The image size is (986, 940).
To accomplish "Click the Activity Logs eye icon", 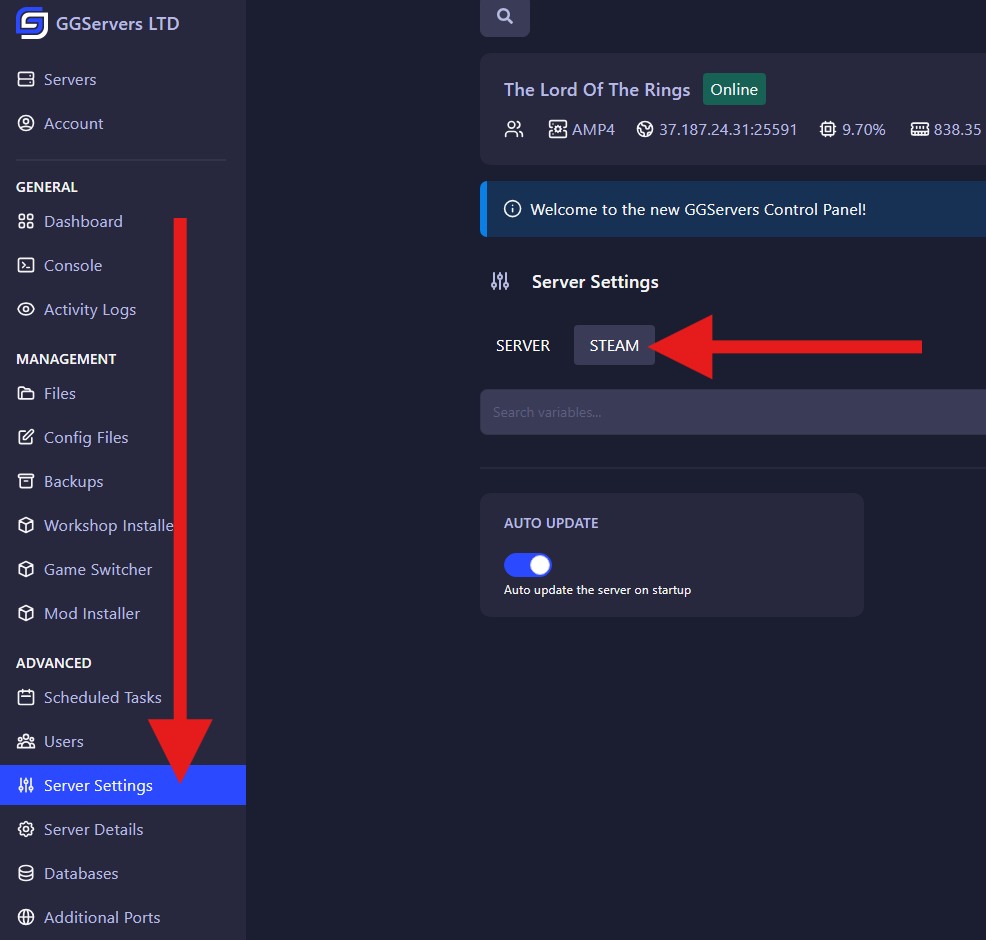I will point(26,310).
